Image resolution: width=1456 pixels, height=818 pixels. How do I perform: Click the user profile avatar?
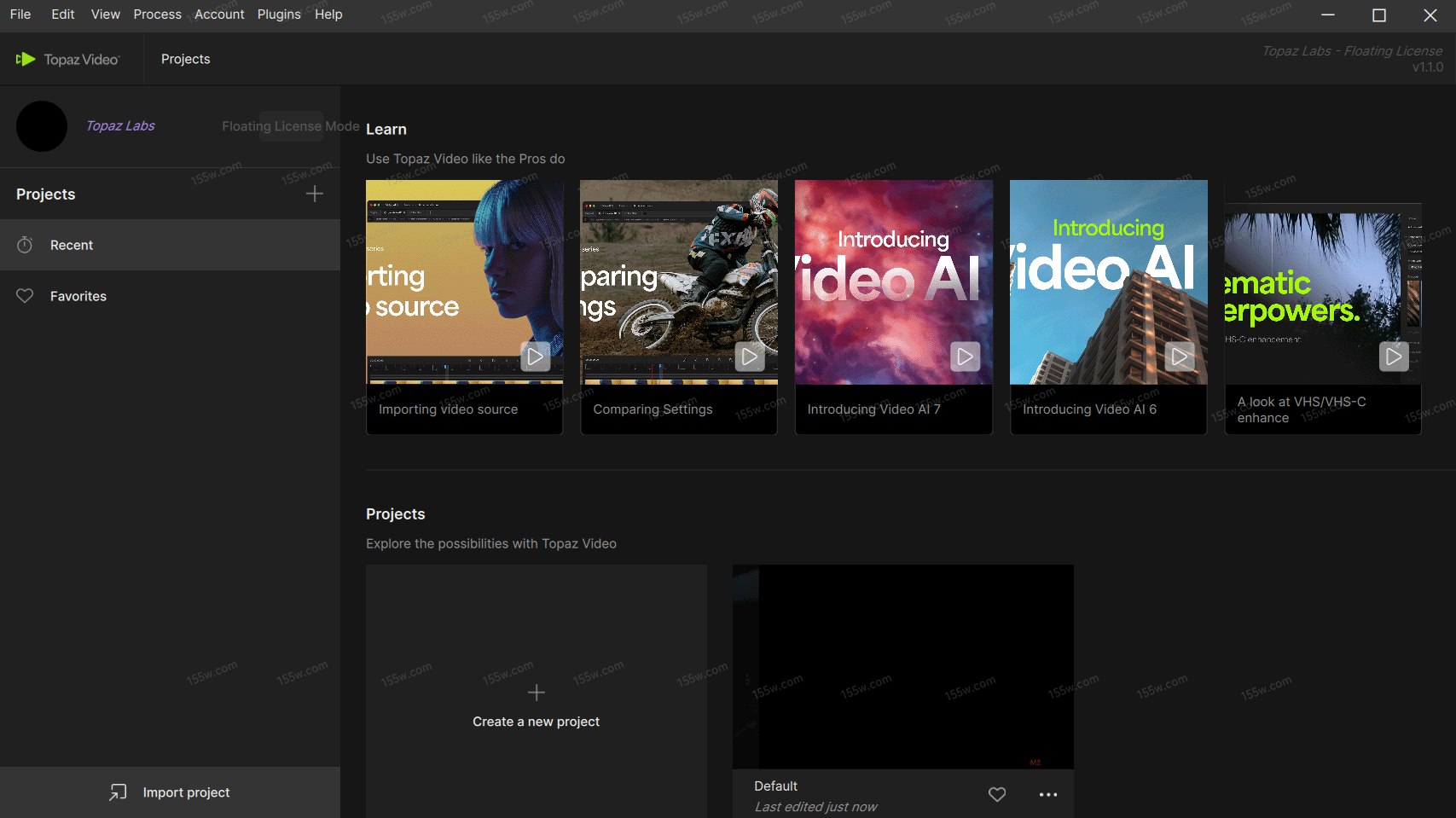click(42, 126)
